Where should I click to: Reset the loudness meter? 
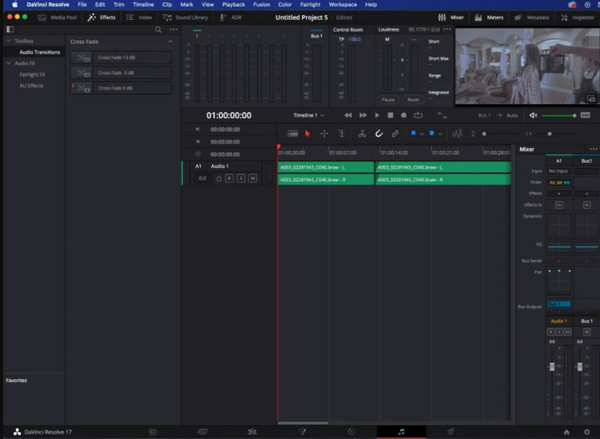click(x=413, y=100)
